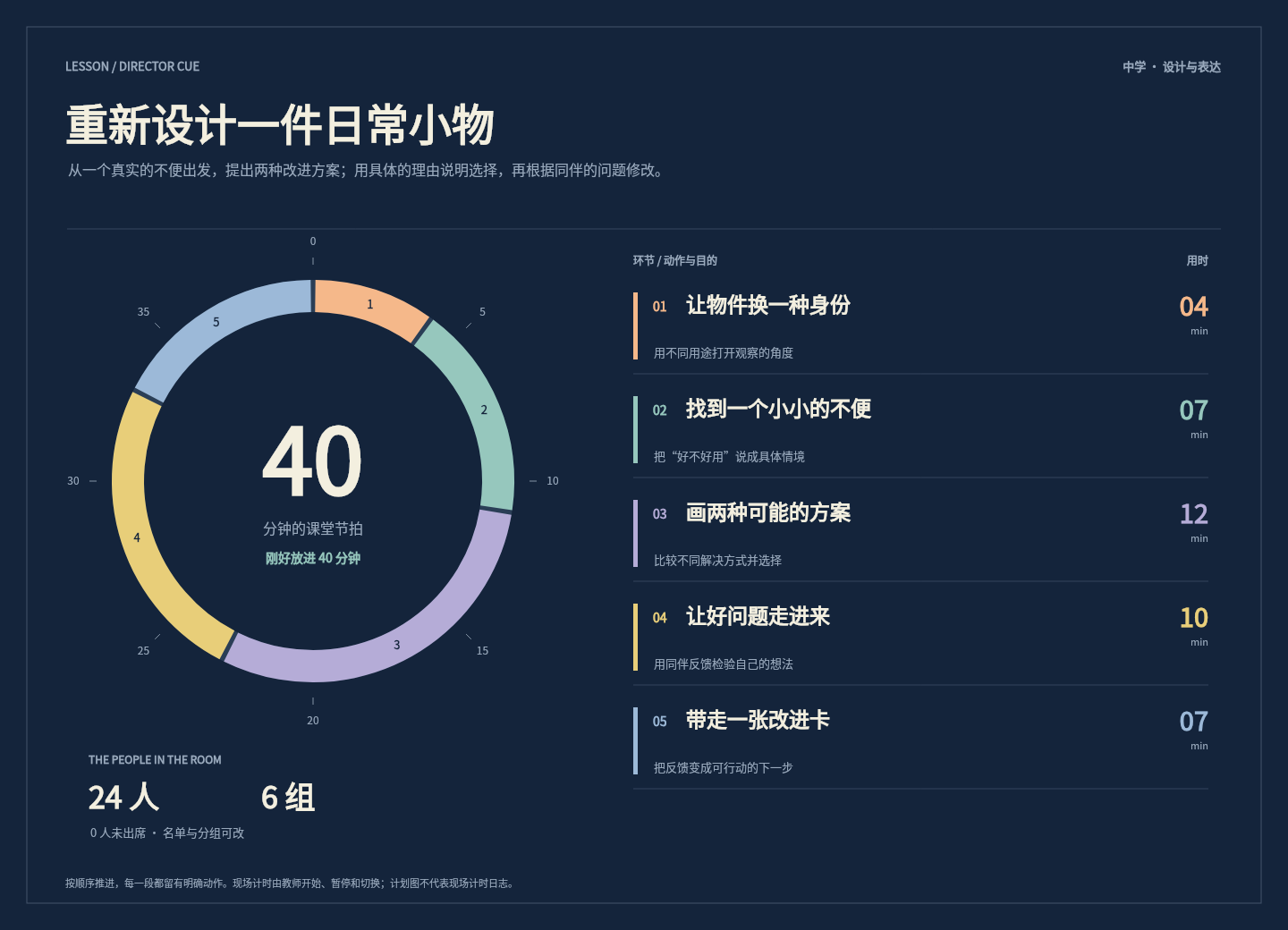Click the 6 组 group count
Image resolution: width=1288 pixels, height=930 pixels.
click(x=288, y=798)
